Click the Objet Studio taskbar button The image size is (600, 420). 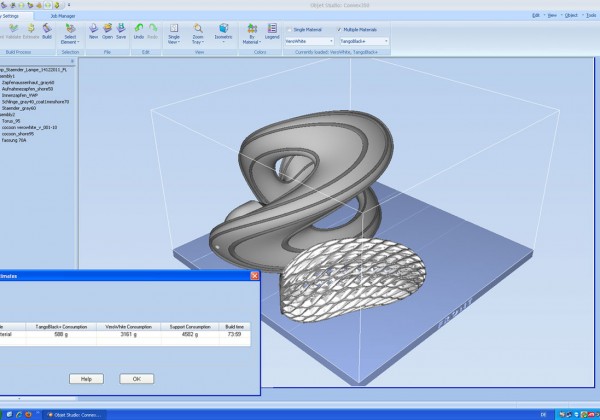[74, 415]
